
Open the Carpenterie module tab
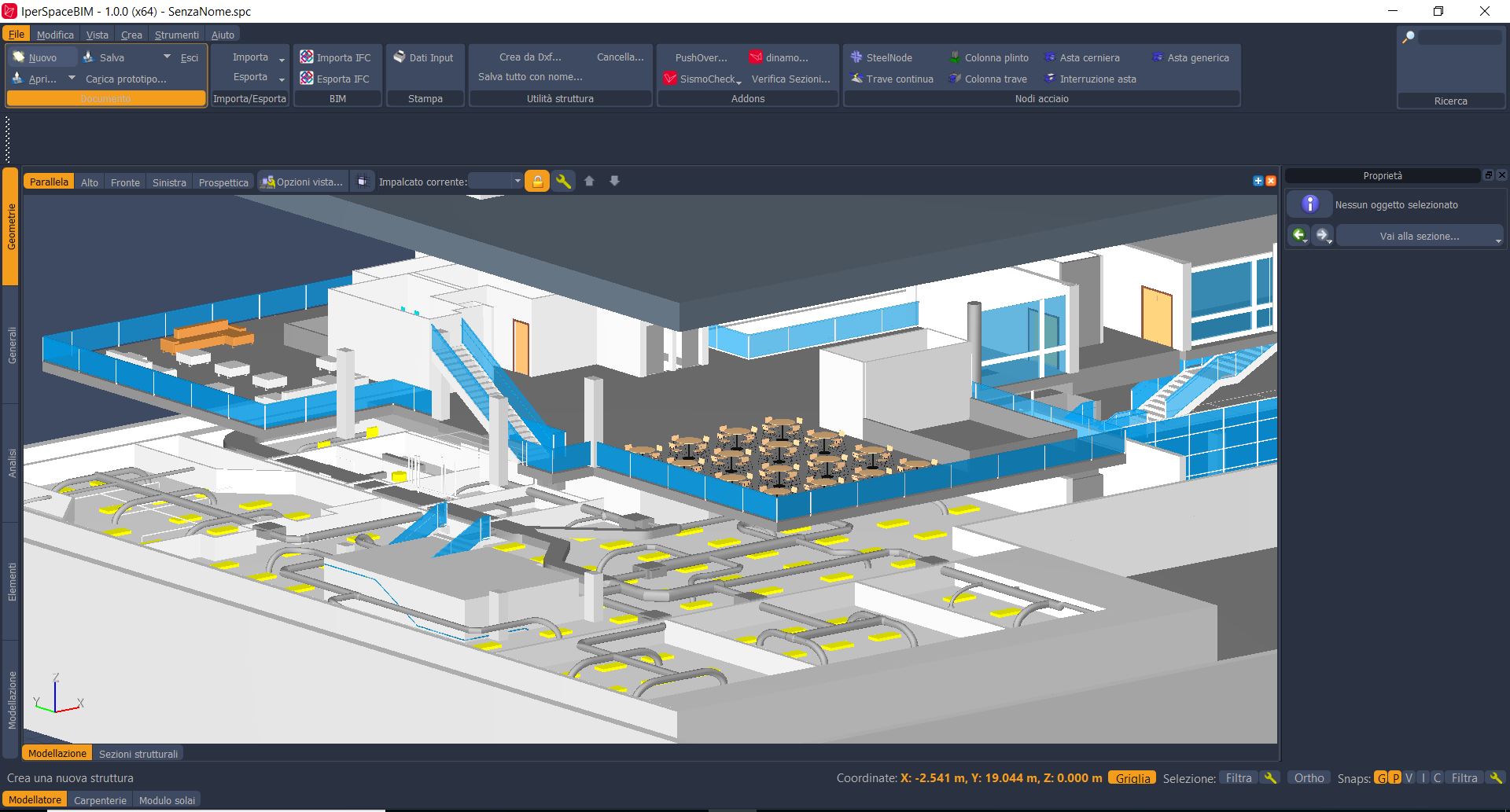click(100, 800)
